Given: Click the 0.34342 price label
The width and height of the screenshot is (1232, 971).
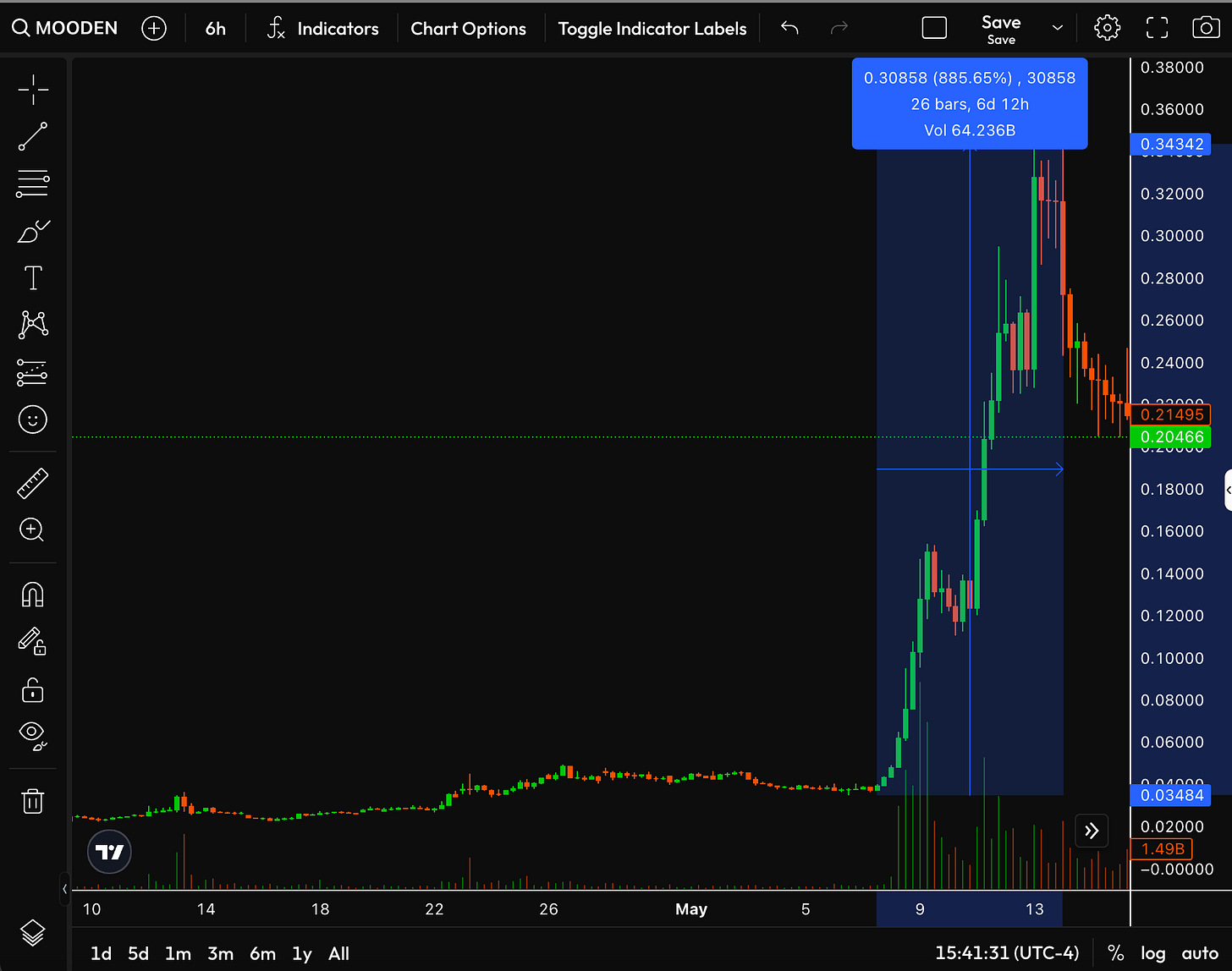Looking at the screenshot, I should [x=1171, y=144].
